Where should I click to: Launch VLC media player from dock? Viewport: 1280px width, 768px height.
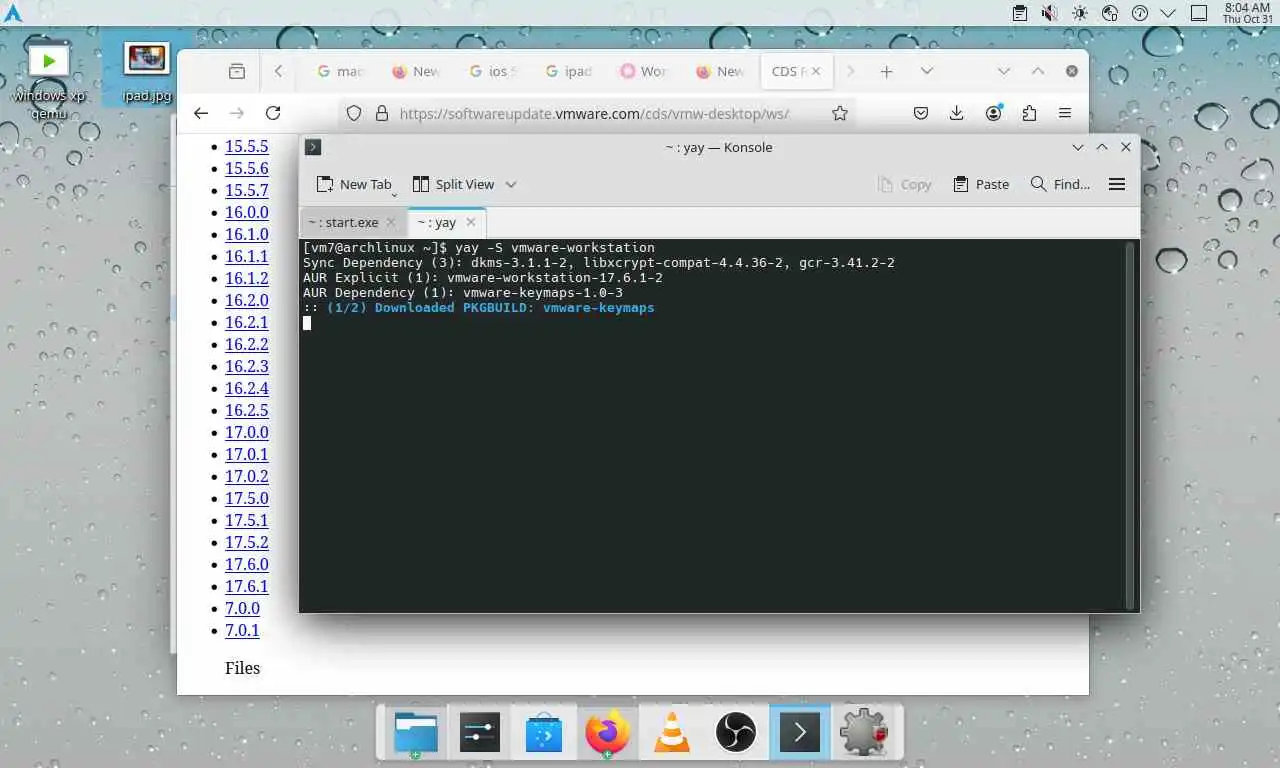coord(672,733)
